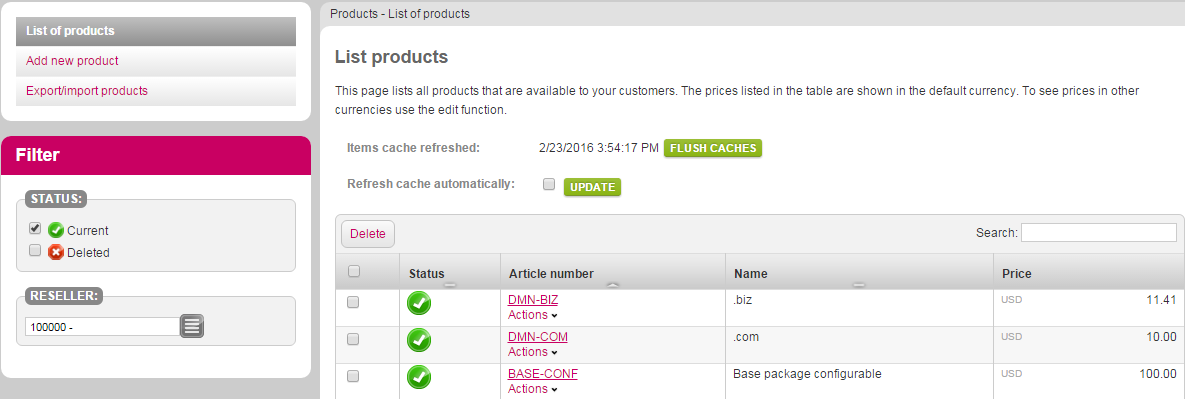Click into the Search input field

pos(1099,233)
